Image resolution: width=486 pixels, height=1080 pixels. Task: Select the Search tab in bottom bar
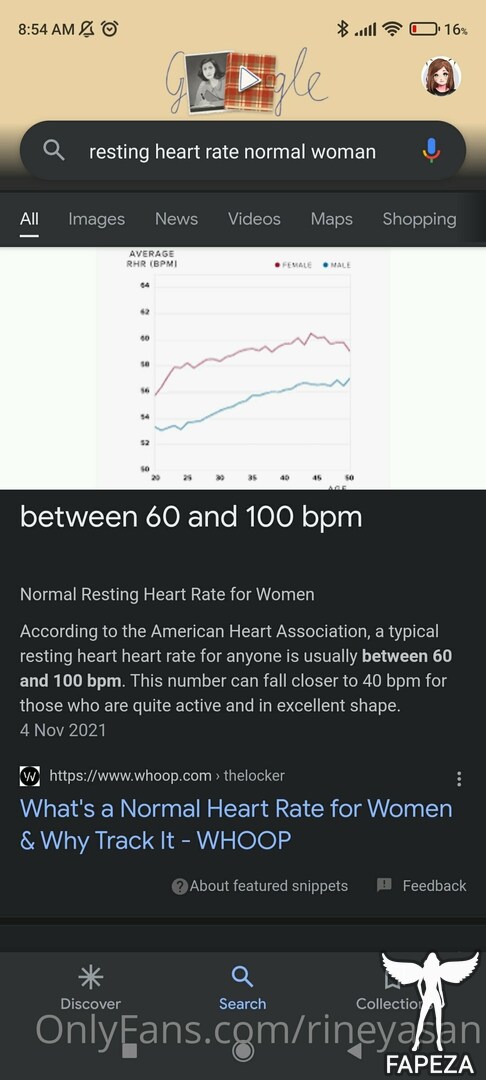(x=242, y=988)
